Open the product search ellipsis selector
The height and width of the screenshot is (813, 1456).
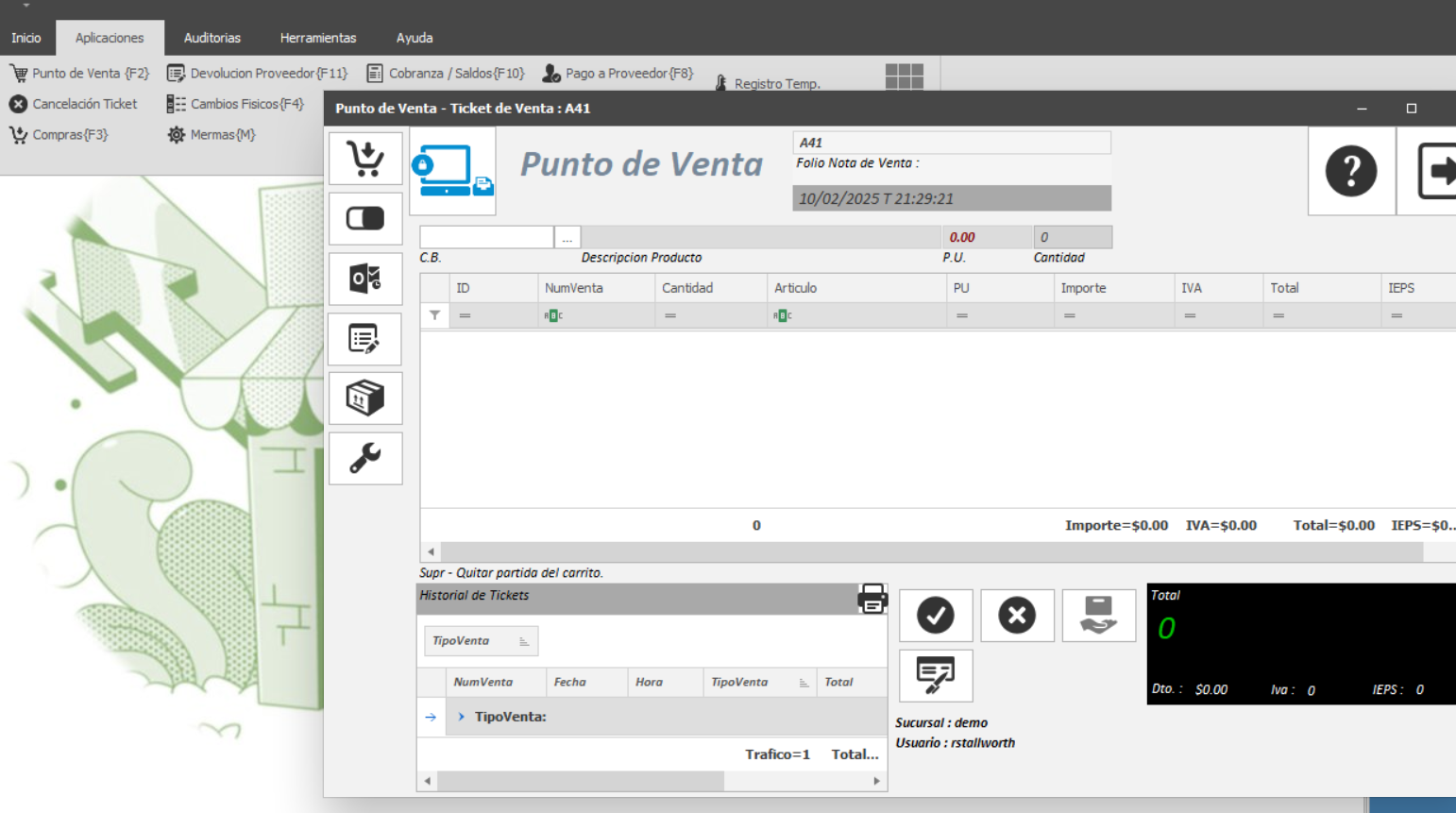567,237
